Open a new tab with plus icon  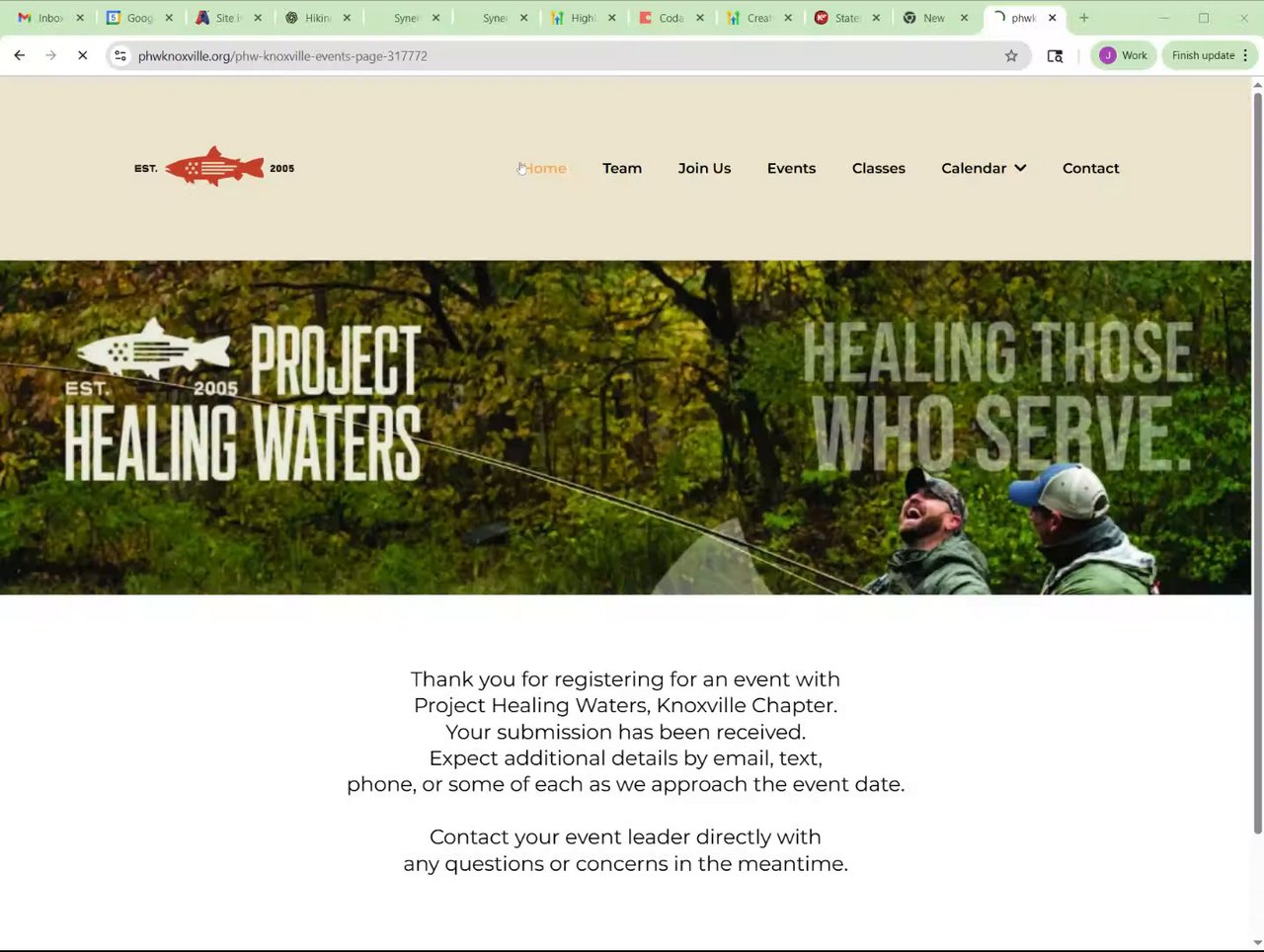point(1083,18)
